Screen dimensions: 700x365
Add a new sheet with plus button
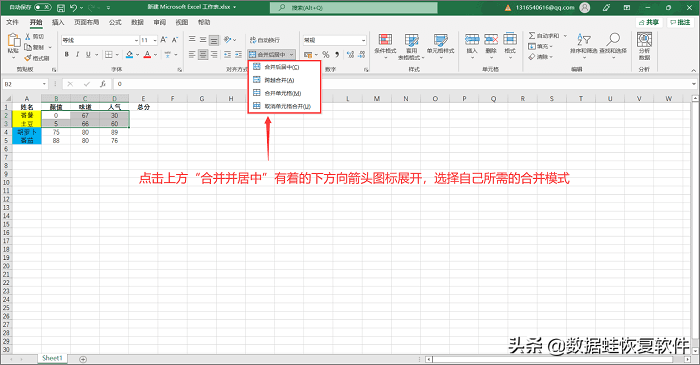pyautogui.click(x=83, y=359)
